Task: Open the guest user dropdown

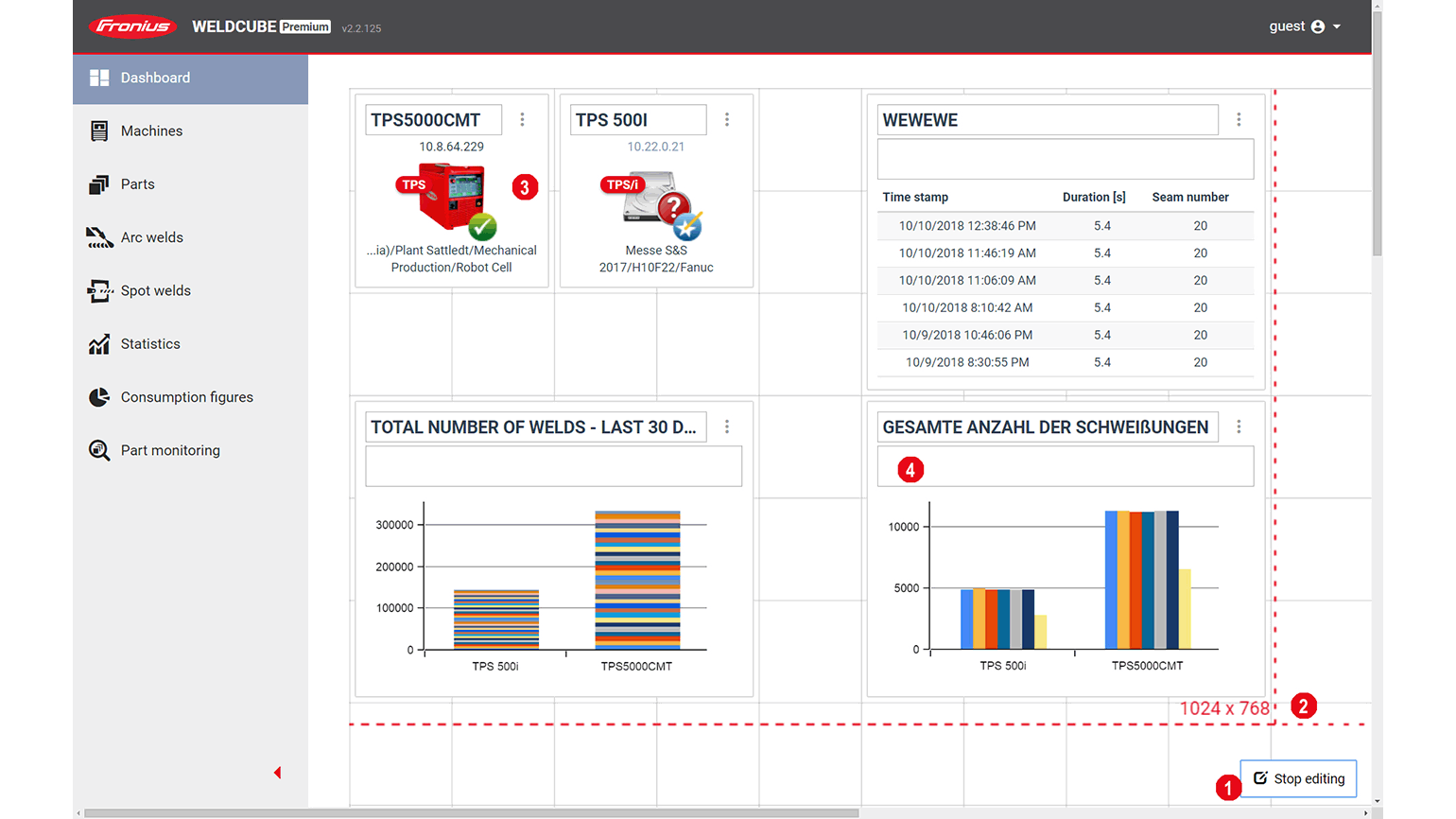Action: pos(1305,26)
